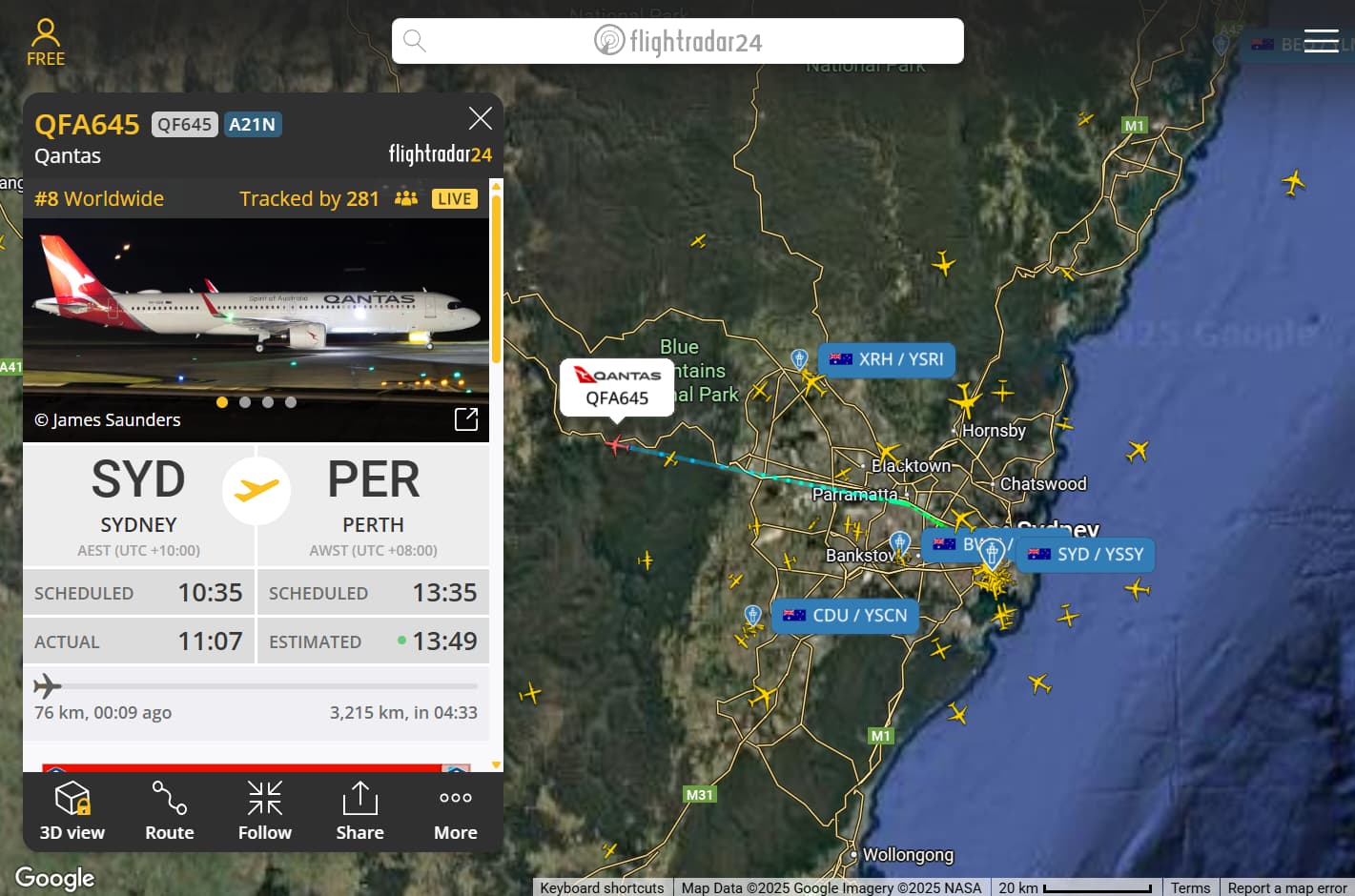The height and width of the screenshot is (896, 1355).
Task: Close the QFA645 flight panel
Action: point(481,118)
